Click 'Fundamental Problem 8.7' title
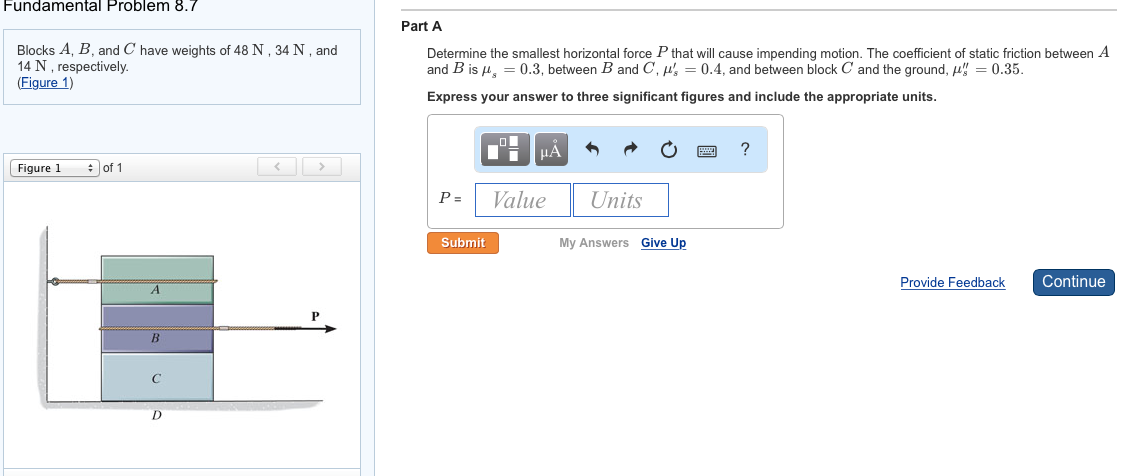Viewport: 1123px width, 476px height. click(x=100, y=6)
